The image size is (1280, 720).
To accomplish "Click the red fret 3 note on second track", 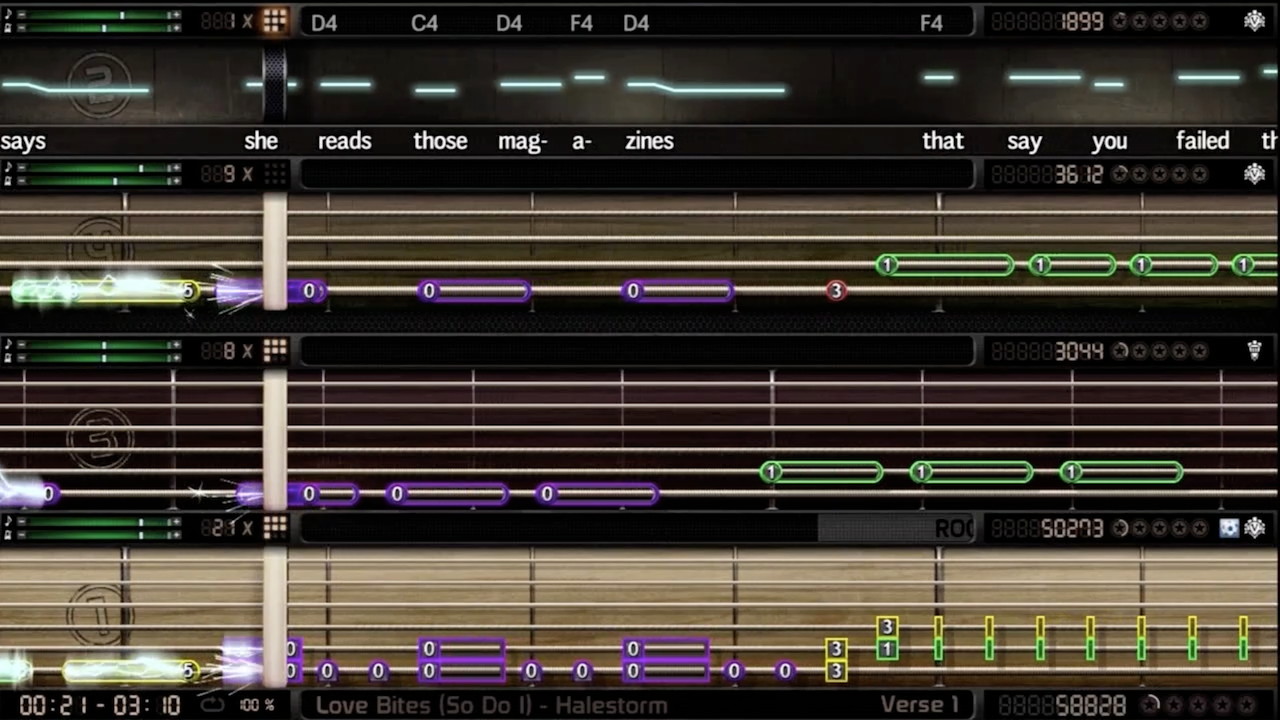I will pos(836,291).
